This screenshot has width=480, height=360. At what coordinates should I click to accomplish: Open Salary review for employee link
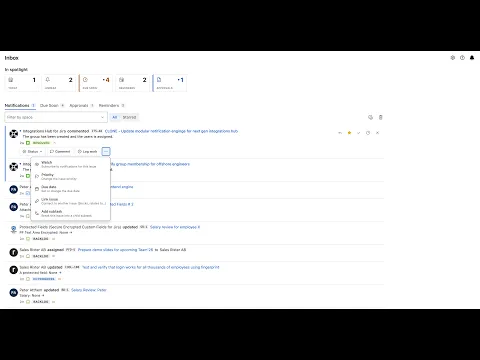pos(175,227)
